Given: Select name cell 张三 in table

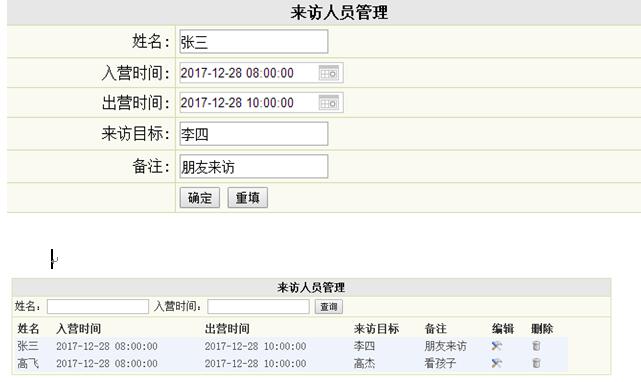Looking at the screenshot, I should click(x=28, y=346).
